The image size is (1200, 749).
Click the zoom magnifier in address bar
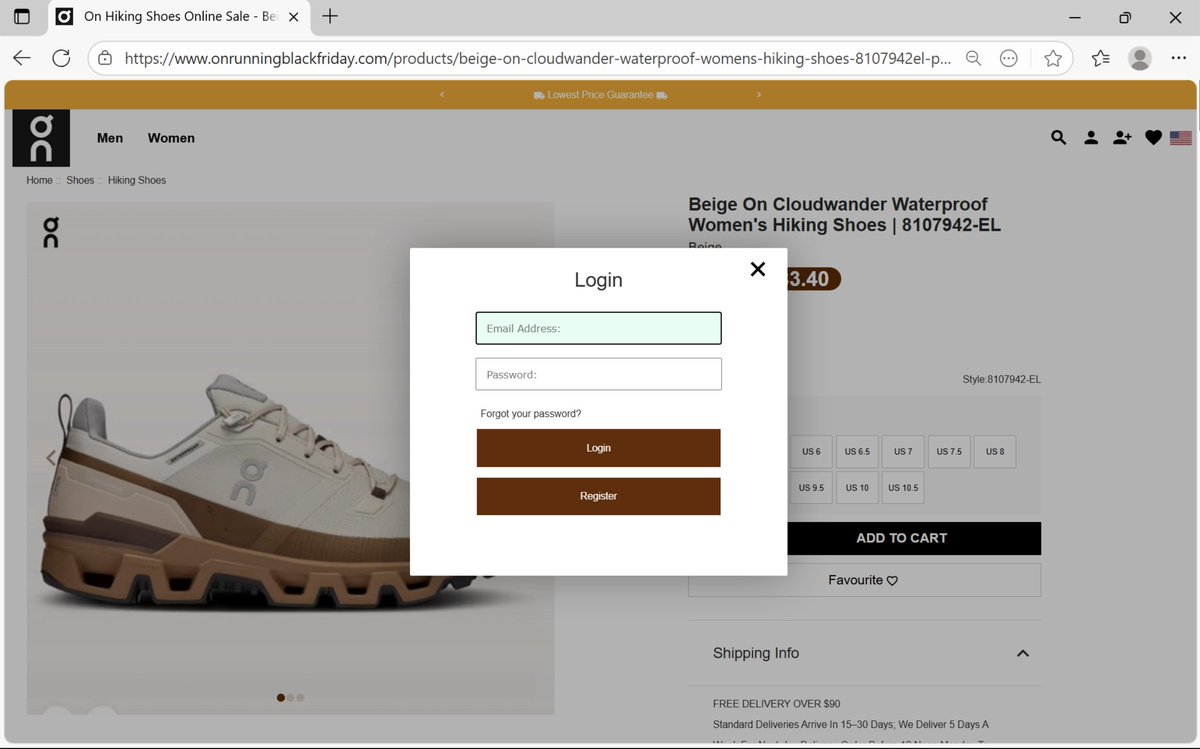coord(973,58)
